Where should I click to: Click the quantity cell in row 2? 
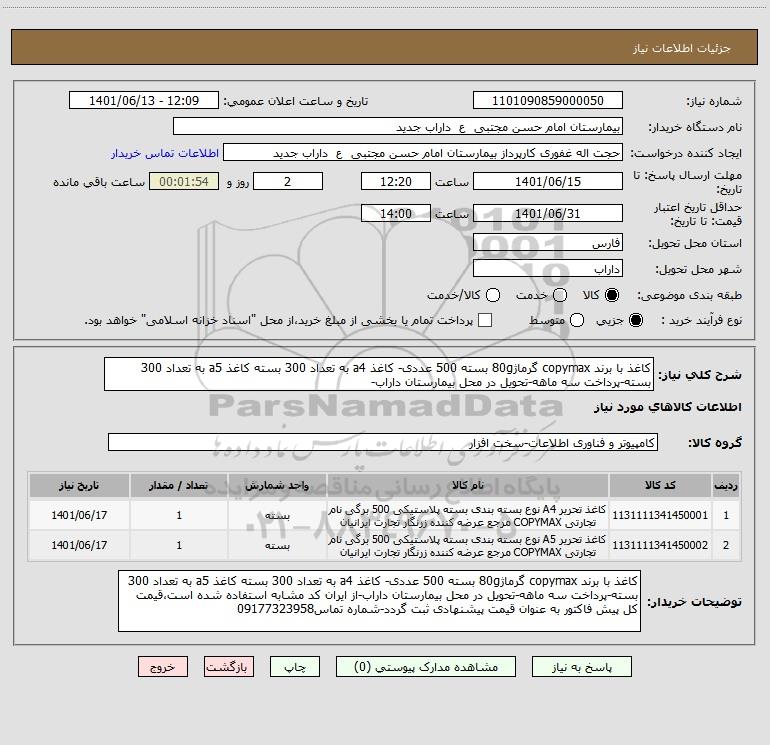click(x=179, y=545)
